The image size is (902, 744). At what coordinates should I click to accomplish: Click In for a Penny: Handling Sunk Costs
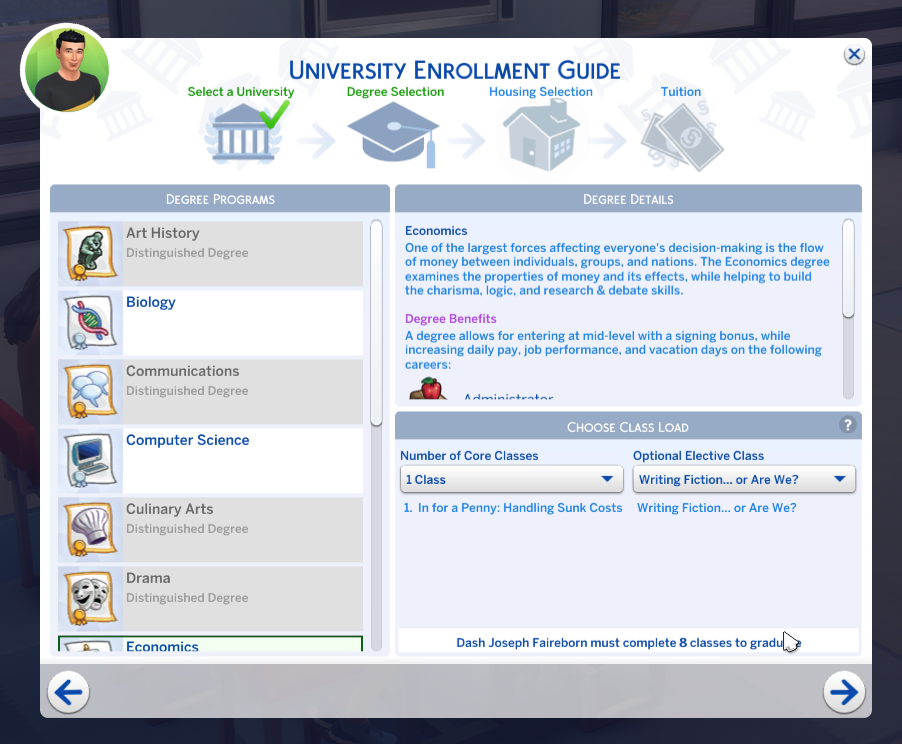tap(513, 508)
